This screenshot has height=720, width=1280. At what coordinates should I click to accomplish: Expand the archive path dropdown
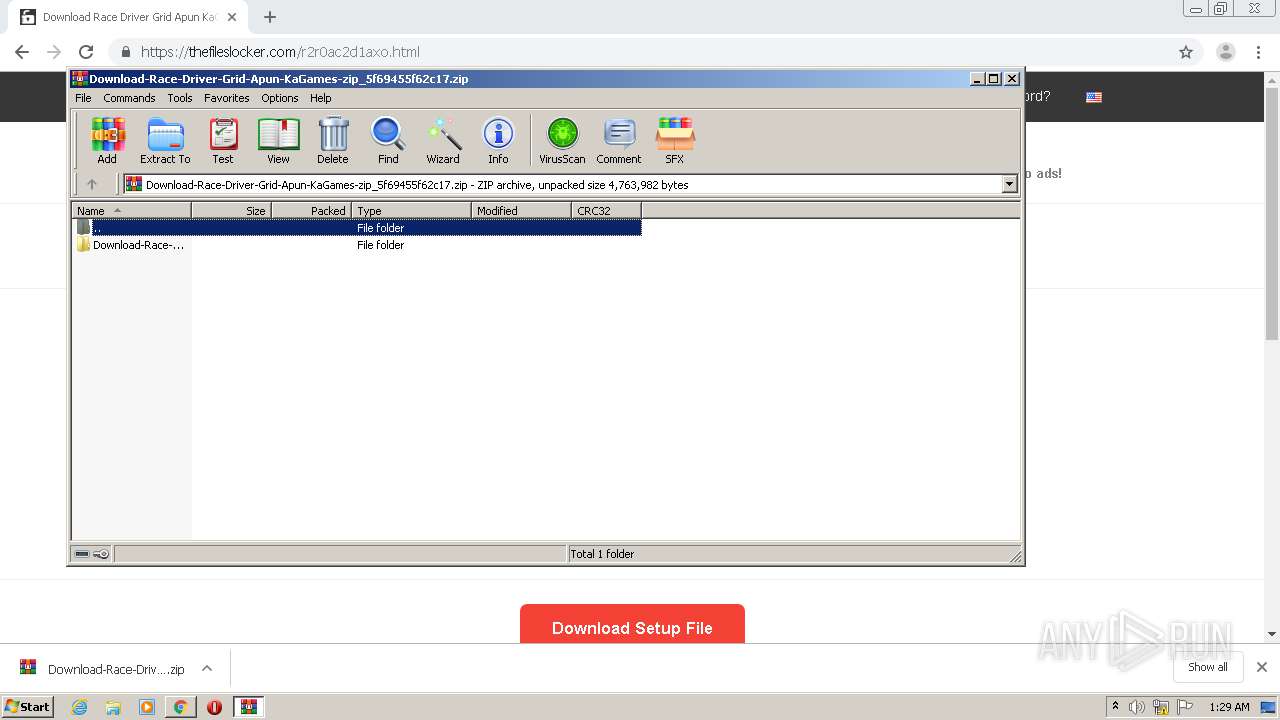(1009, 184)
